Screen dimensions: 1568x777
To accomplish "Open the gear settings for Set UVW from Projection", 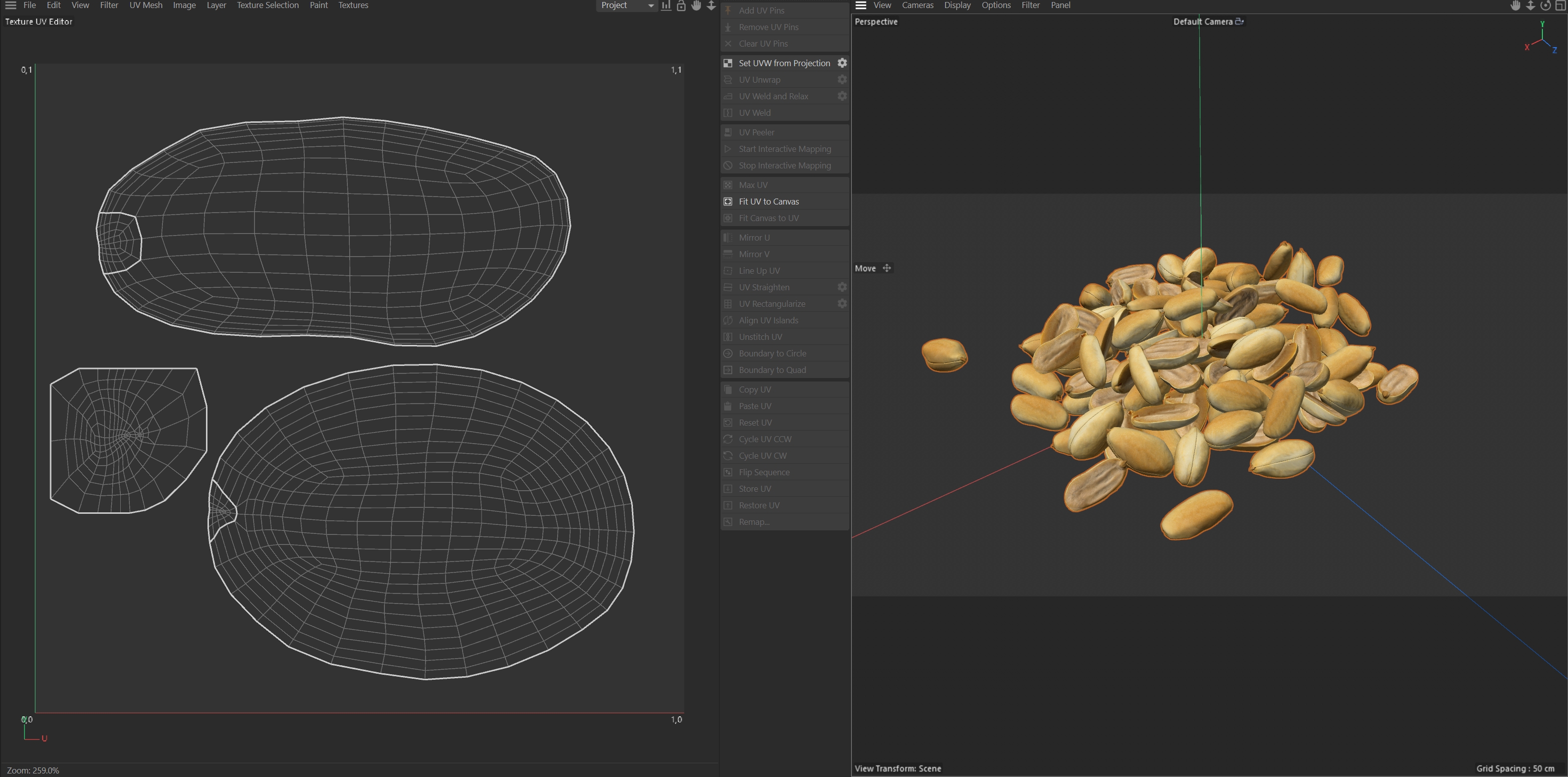I will 842,63.
